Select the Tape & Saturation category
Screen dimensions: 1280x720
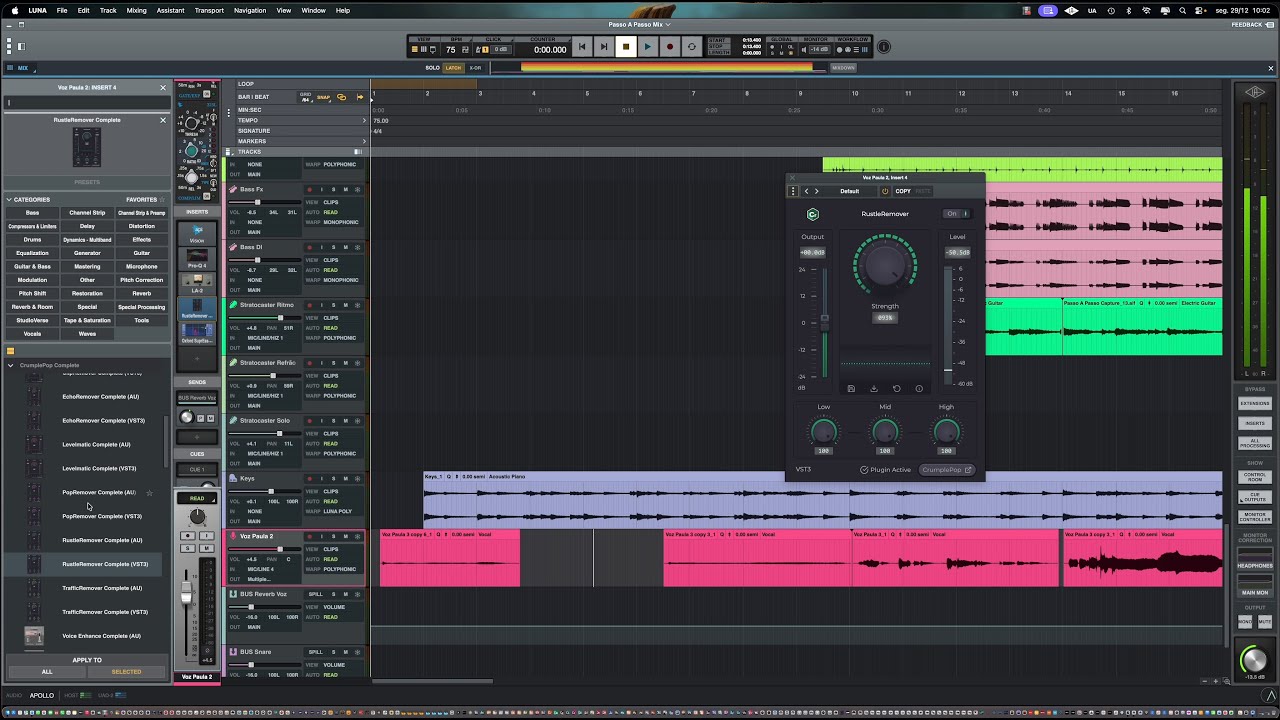(87, 320)
